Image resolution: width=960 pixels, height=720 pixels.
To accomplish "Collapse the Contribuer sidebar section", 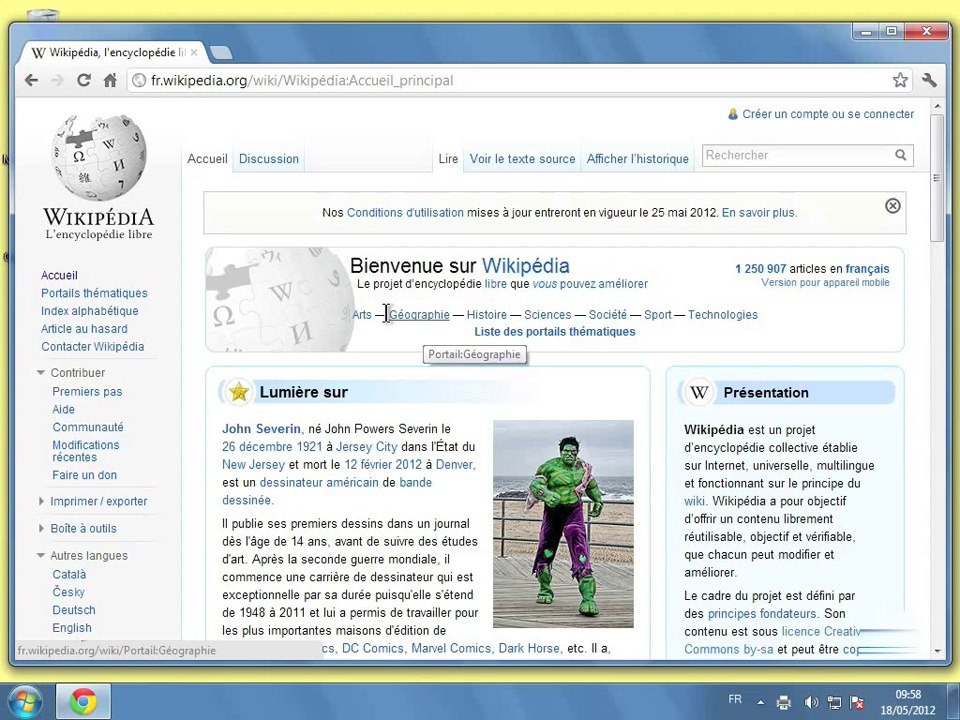I will click(41, 372).
